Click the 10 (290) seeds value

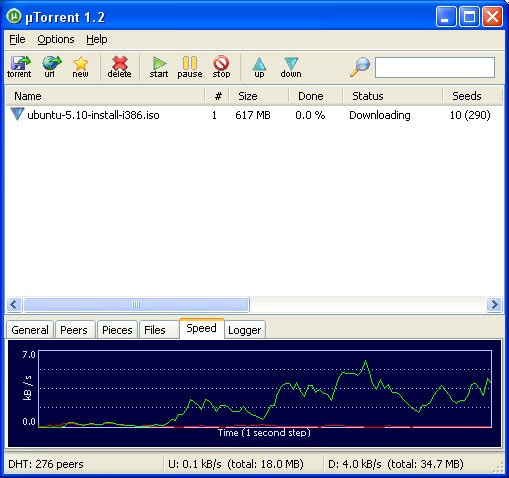[470, 115]
